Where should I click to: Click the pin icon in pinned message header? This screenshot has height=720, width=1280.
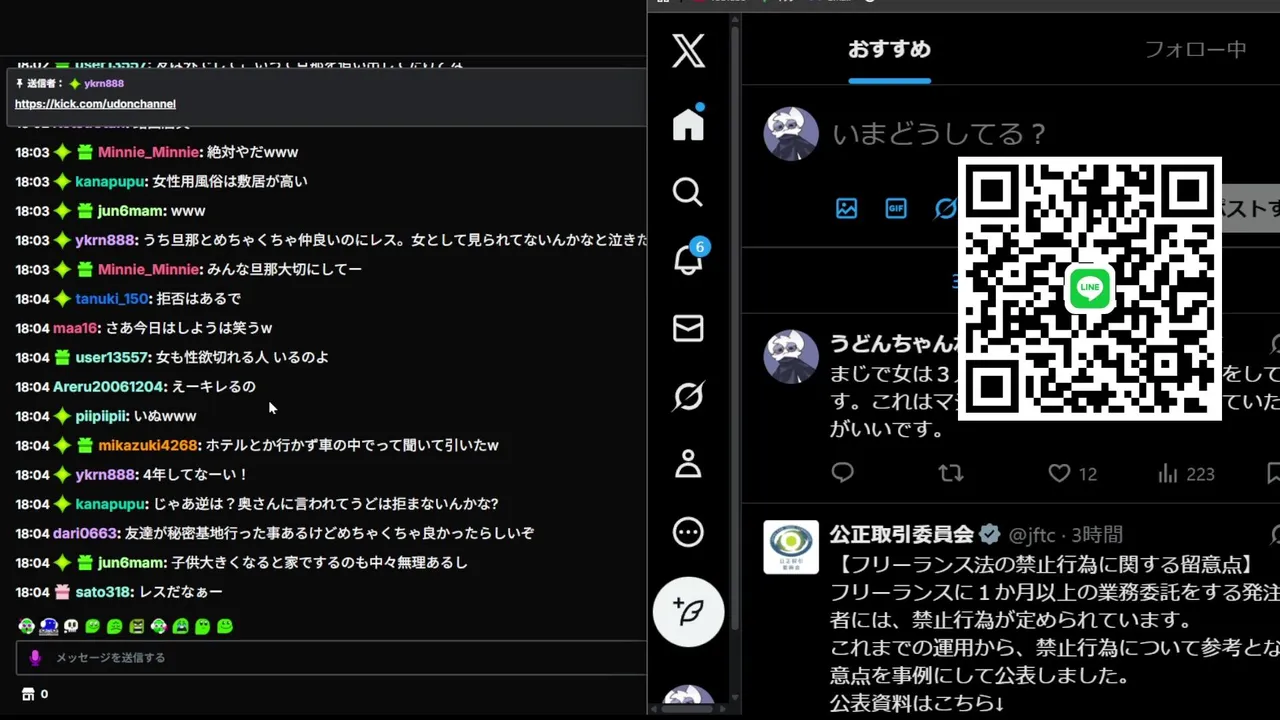point(20,84)
